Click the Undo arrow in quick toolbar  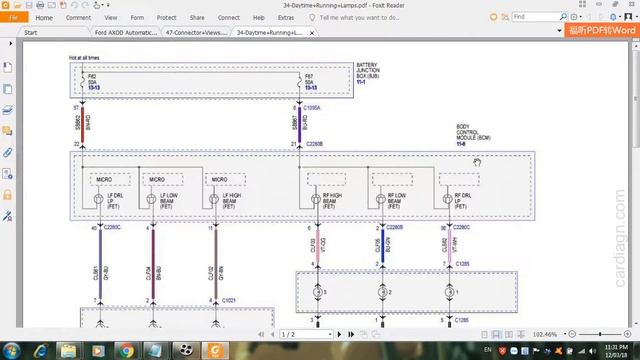tap(74, 5)
